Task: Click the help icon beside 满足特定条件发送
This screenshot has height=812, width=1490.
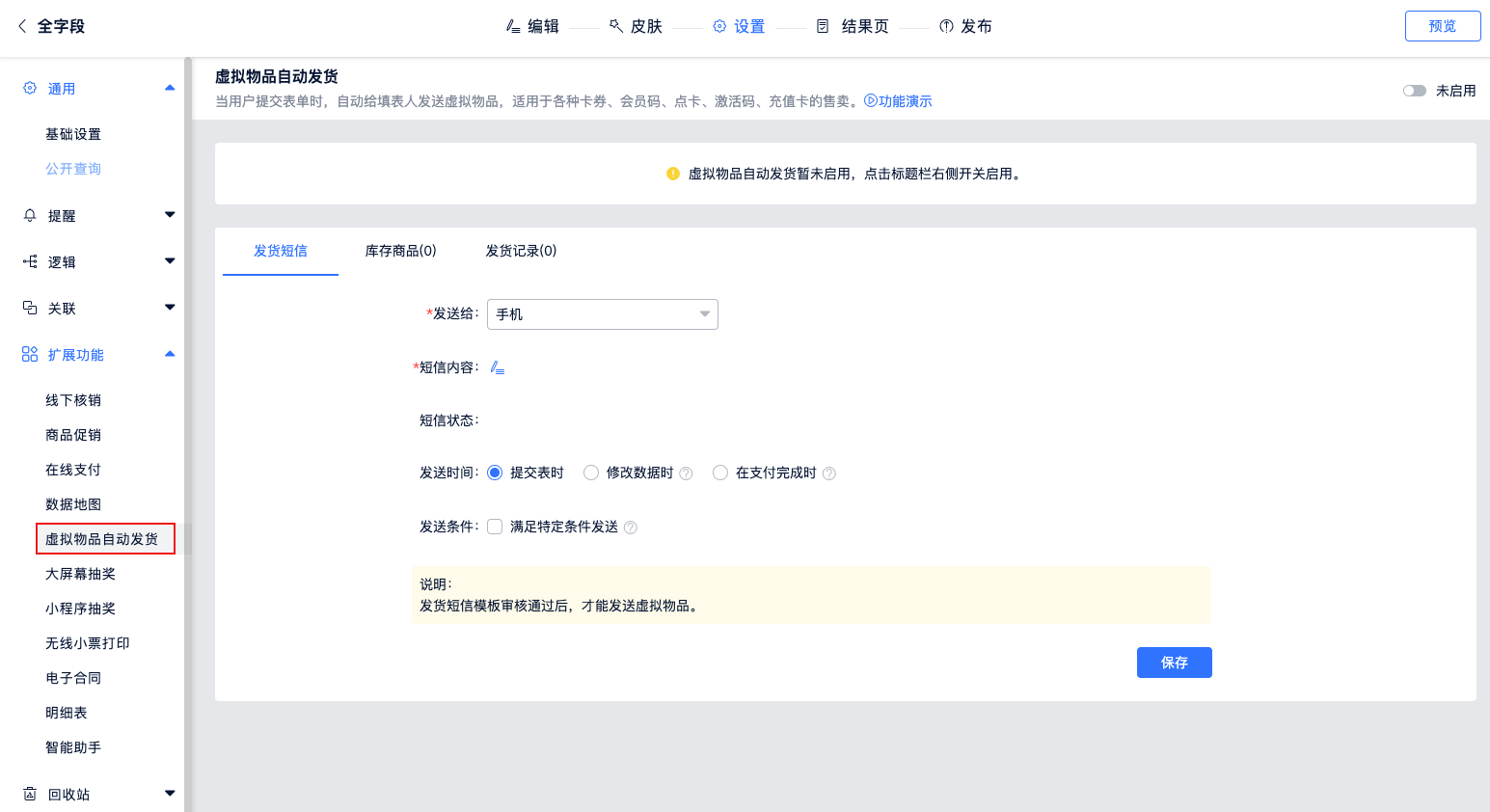Action: (x=631, y=528)
